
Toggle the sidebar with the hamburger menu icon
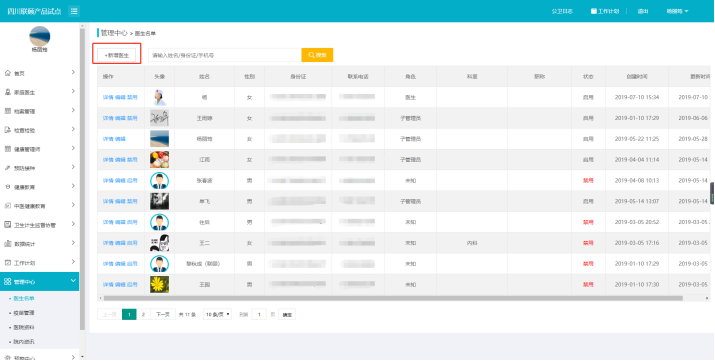[x=74, y=11]
